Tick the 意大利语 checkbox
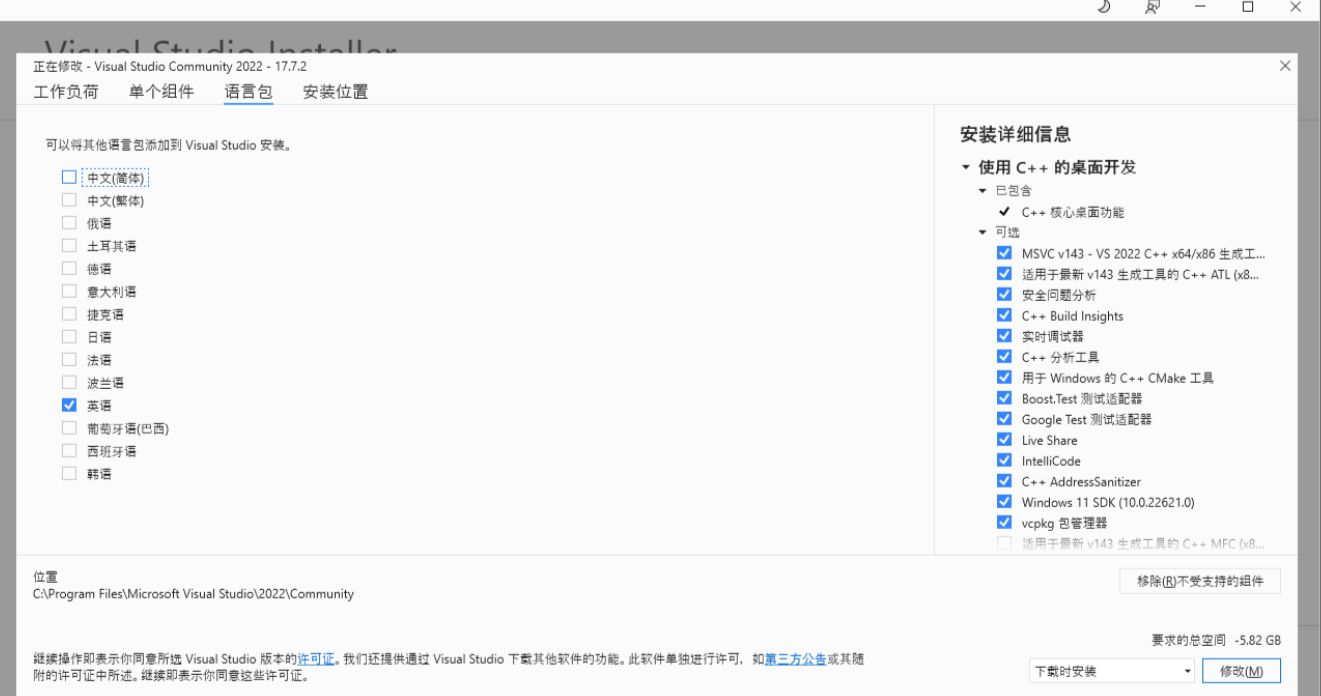Screen dimensions: 1321x696 click(x=69, y=291)
